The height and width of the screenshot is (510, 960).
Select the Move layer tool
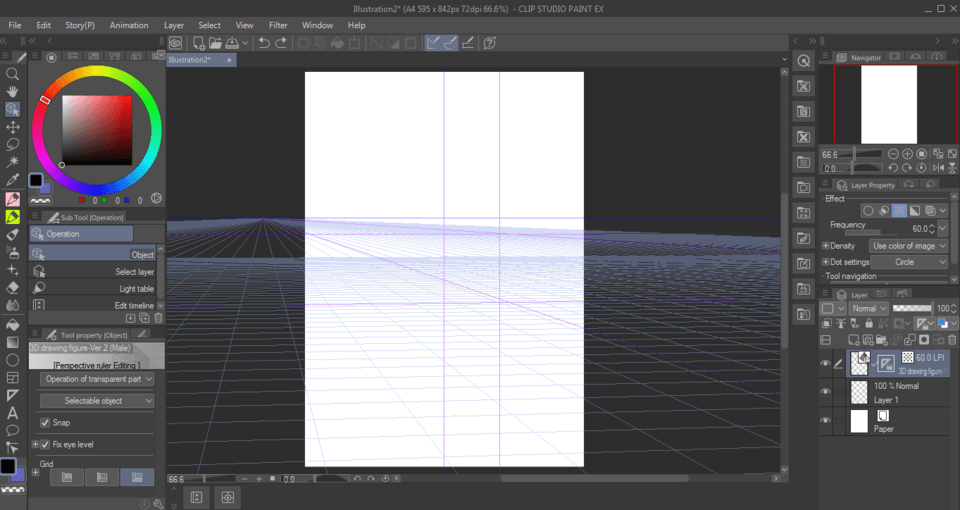coord(12,127)
